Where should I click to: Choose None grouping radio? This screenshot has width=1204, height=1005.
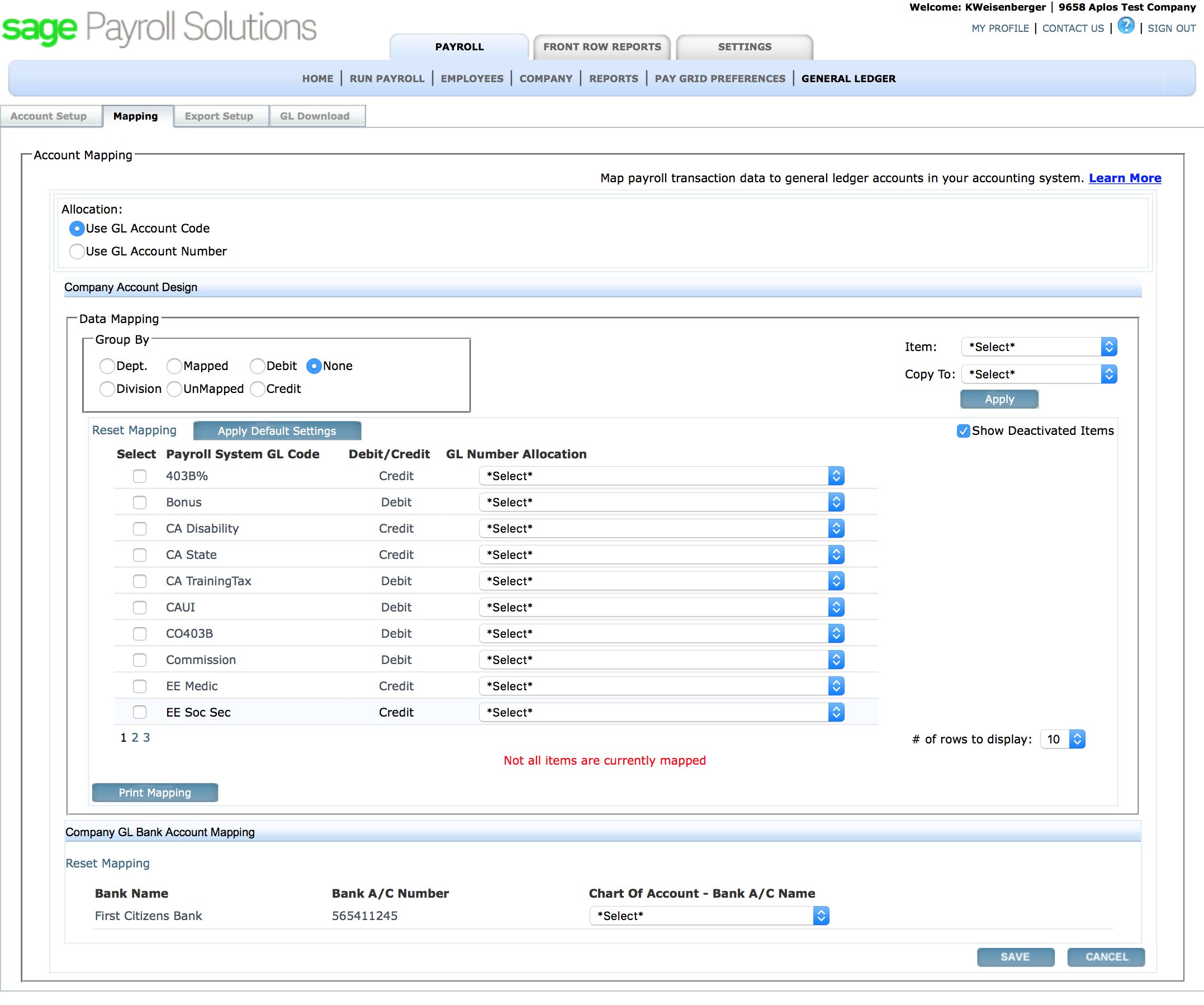(x=314, y=366)
